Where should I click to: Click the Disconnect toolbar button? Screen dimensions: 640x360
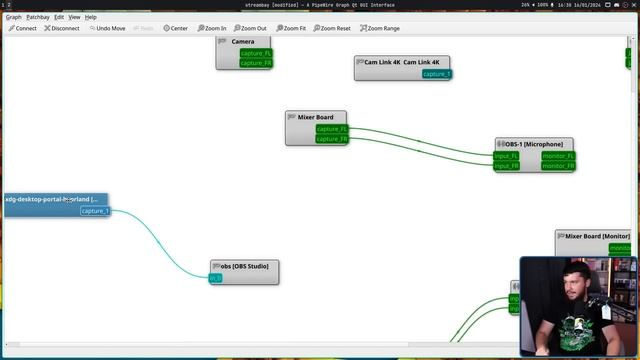tap(62, 28)
